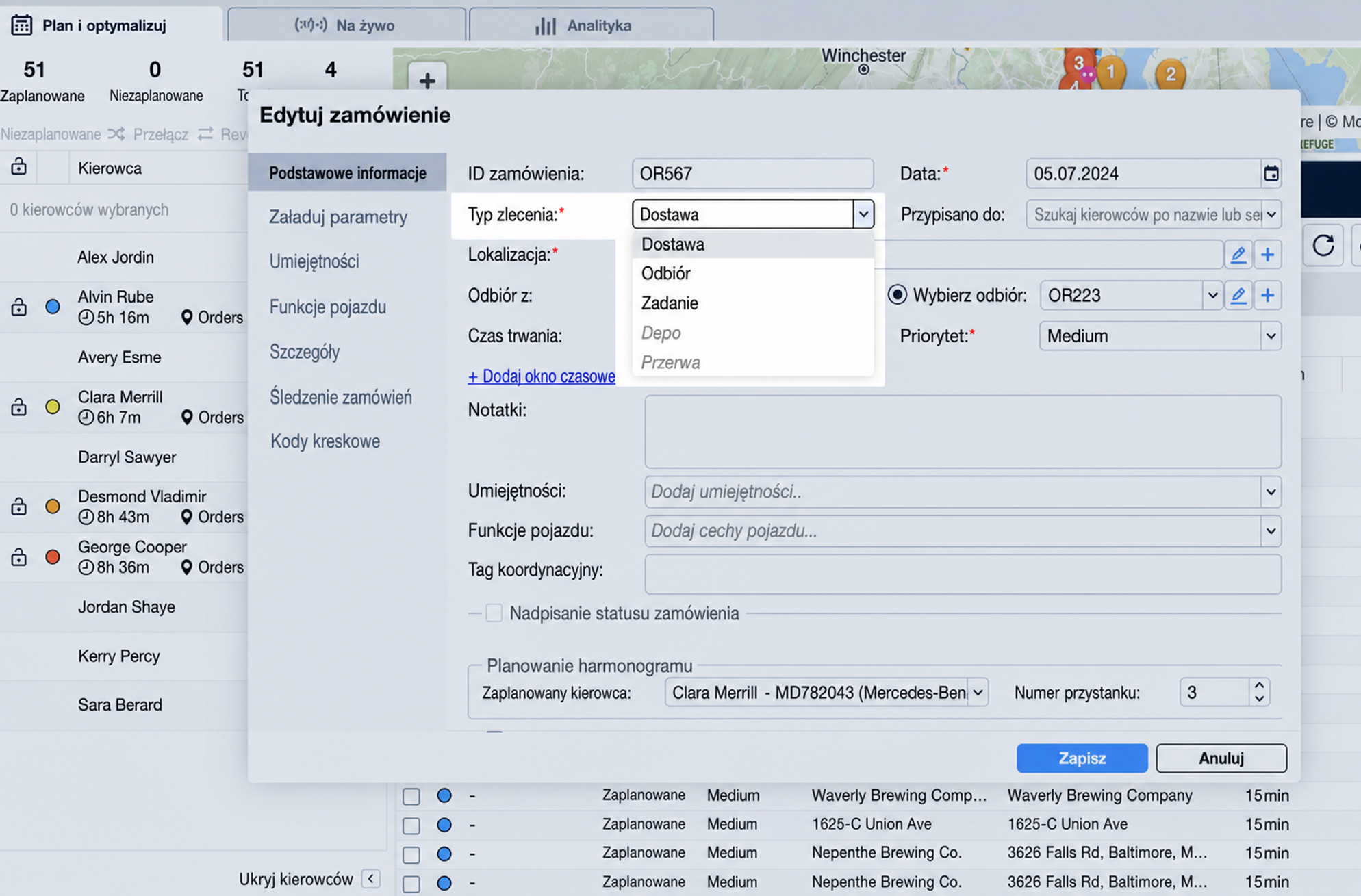Click the ID zamówienia field OR567

(x=752, y=173)
